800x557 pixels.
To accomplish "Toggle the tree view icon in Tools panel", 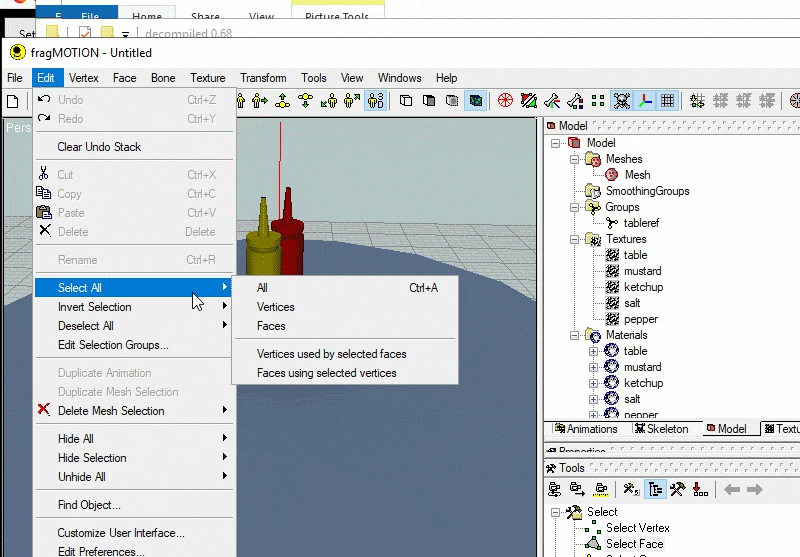I will [655, 490].
